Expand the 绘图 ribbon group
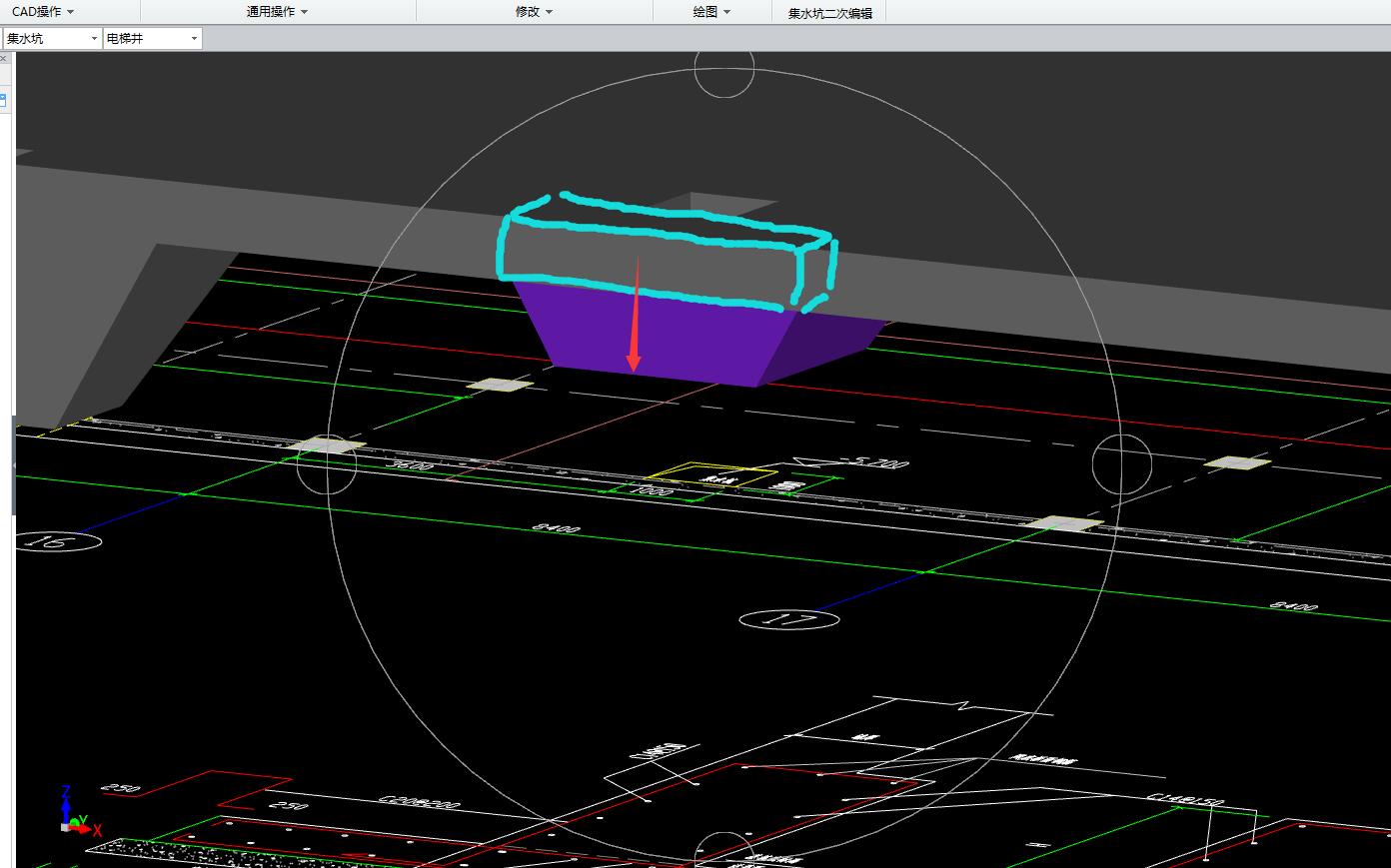 click(x=711, y=12)
